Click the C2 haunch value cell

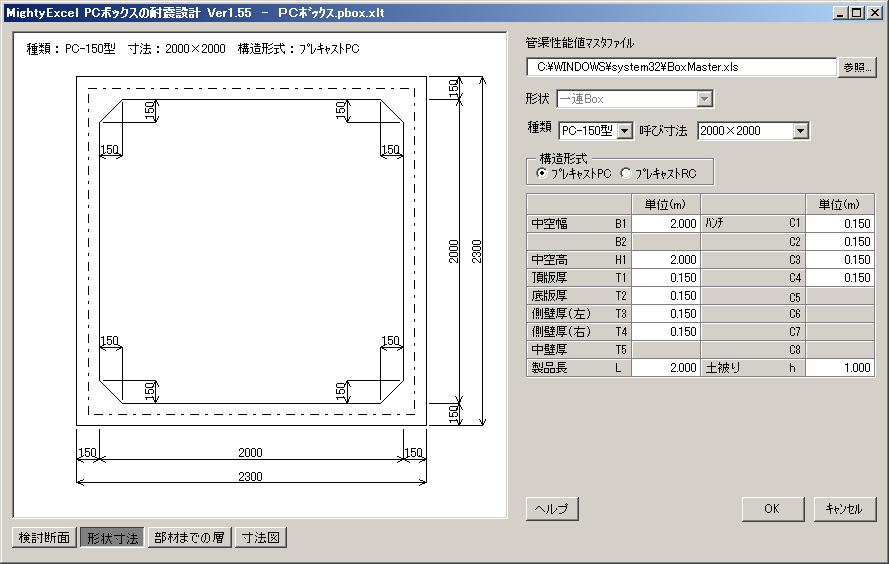[x=840, y=242]
